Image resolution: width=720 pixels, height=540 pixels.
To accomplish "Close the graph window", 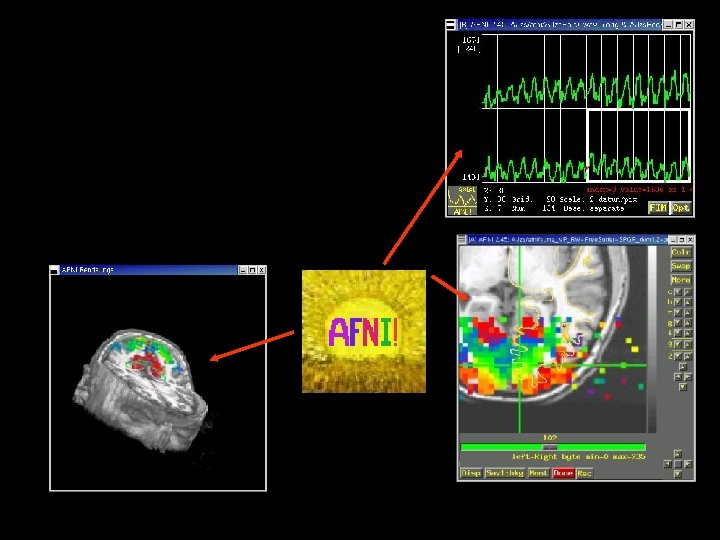I will pos(689,25).
